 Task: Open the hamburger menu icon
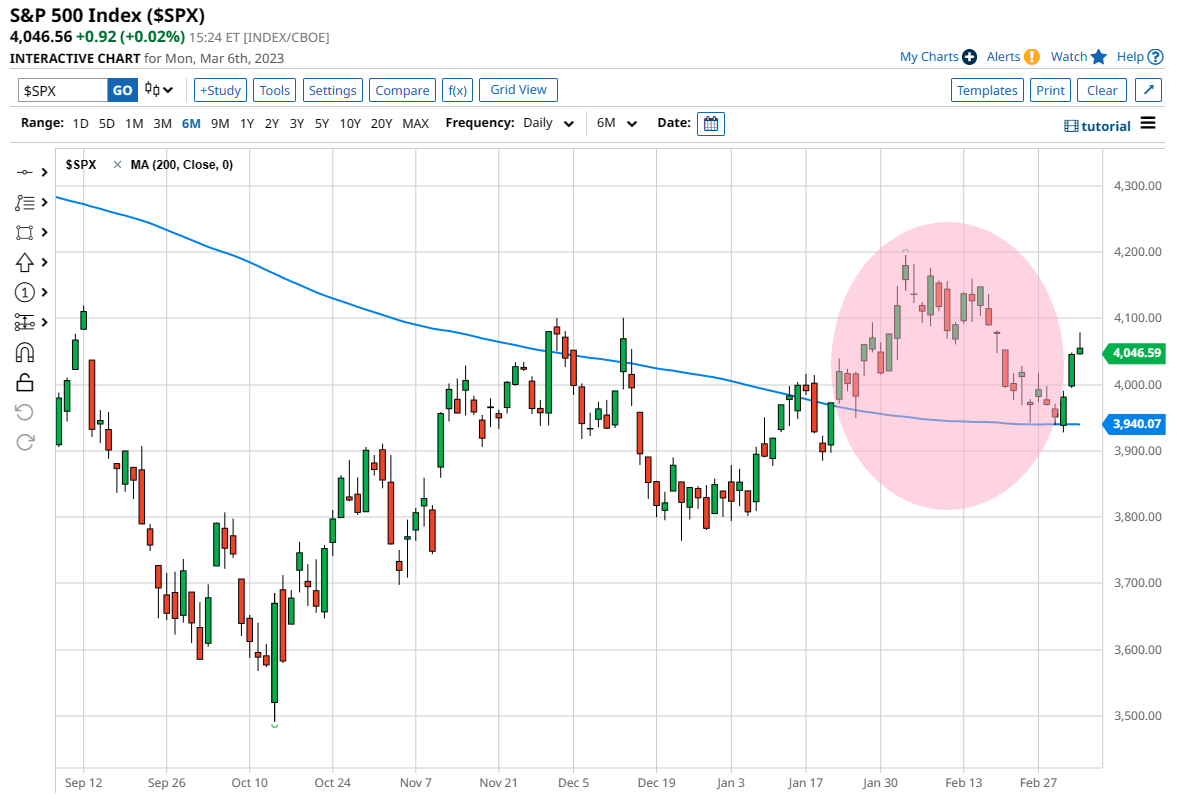(1148, 123)
